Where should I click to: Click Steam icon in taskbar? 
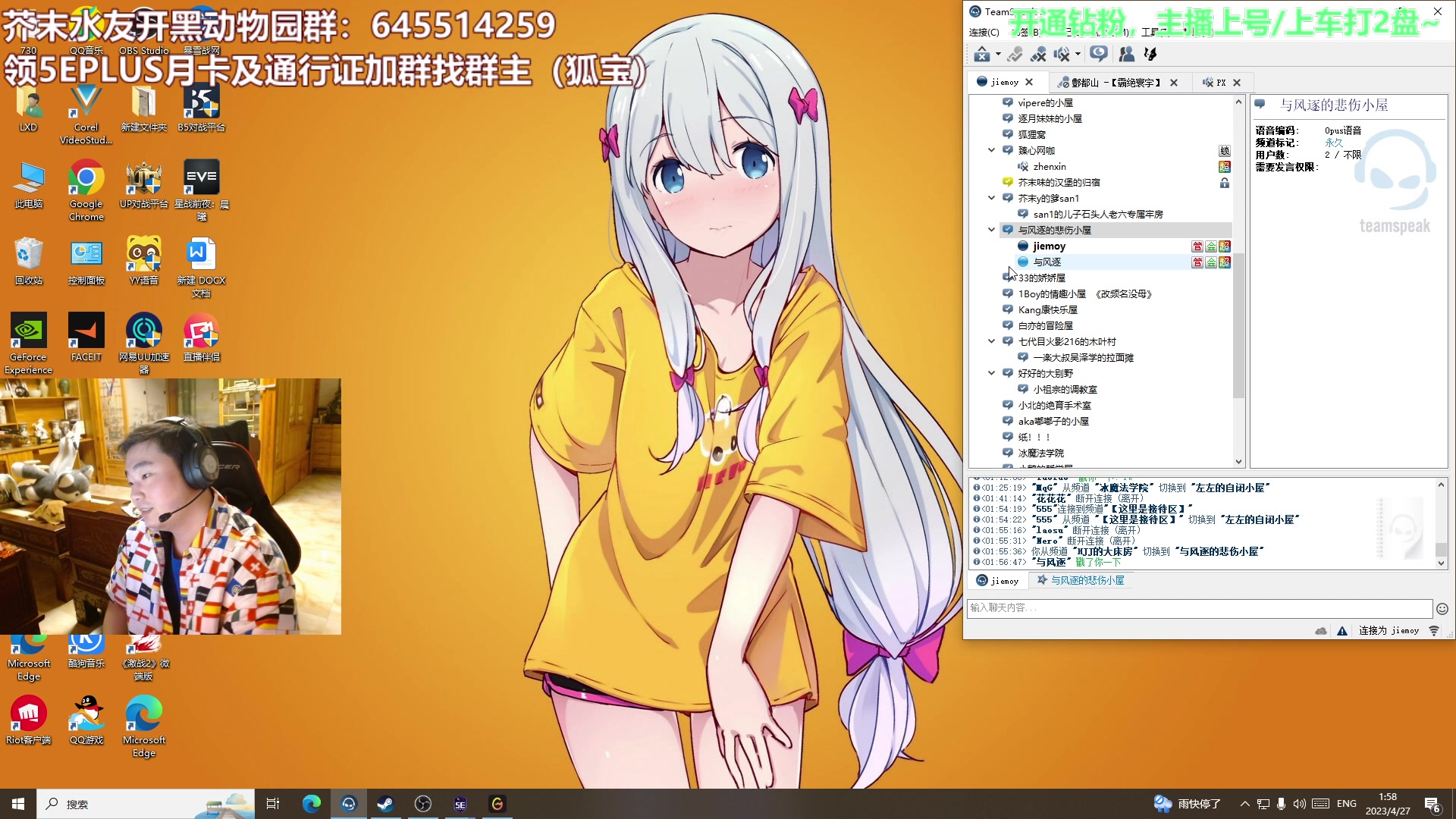(x=385, y=804)
